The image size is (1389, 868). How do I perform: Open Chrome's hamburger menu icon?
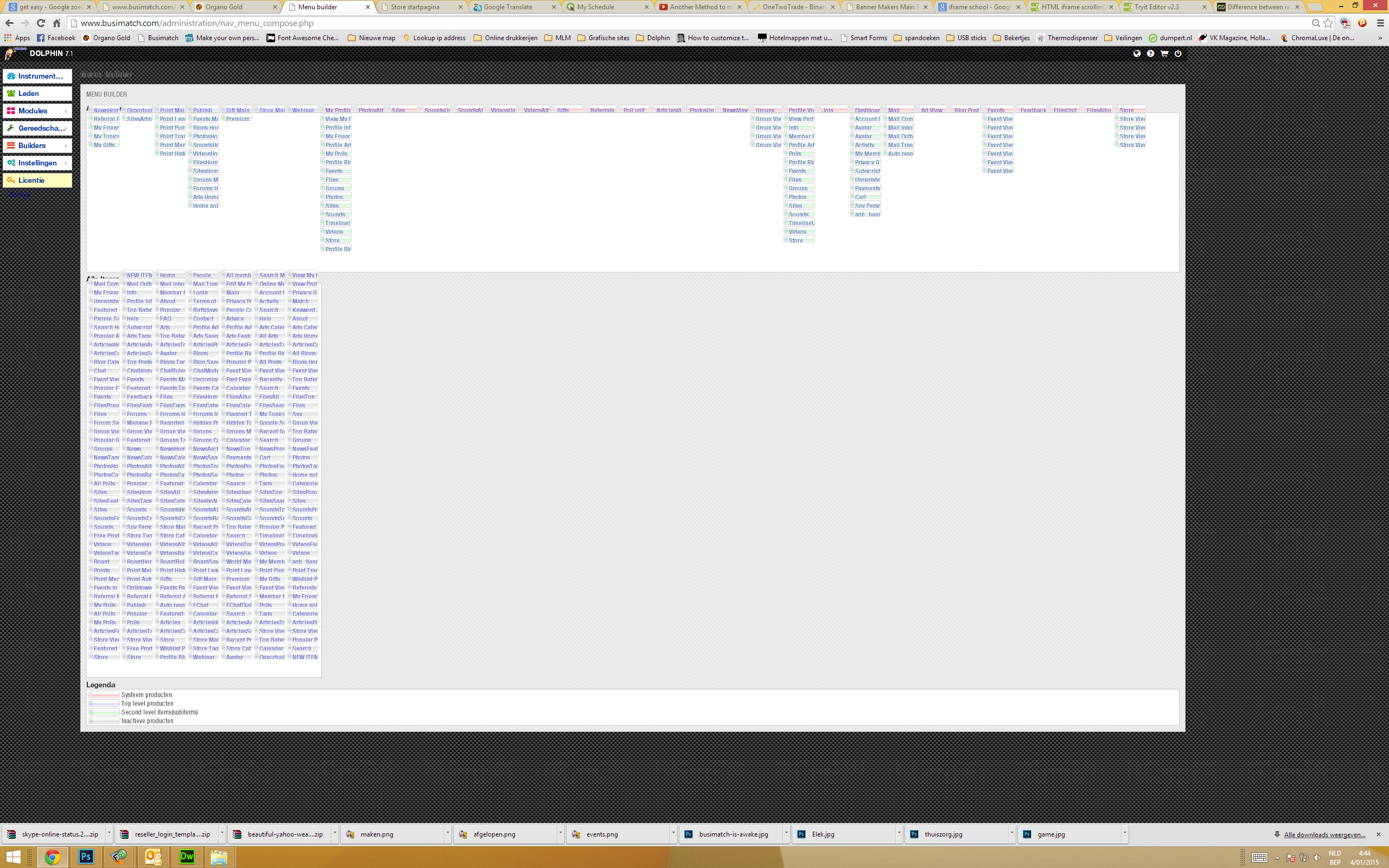pyautogui.click(x=1380, y=23)
